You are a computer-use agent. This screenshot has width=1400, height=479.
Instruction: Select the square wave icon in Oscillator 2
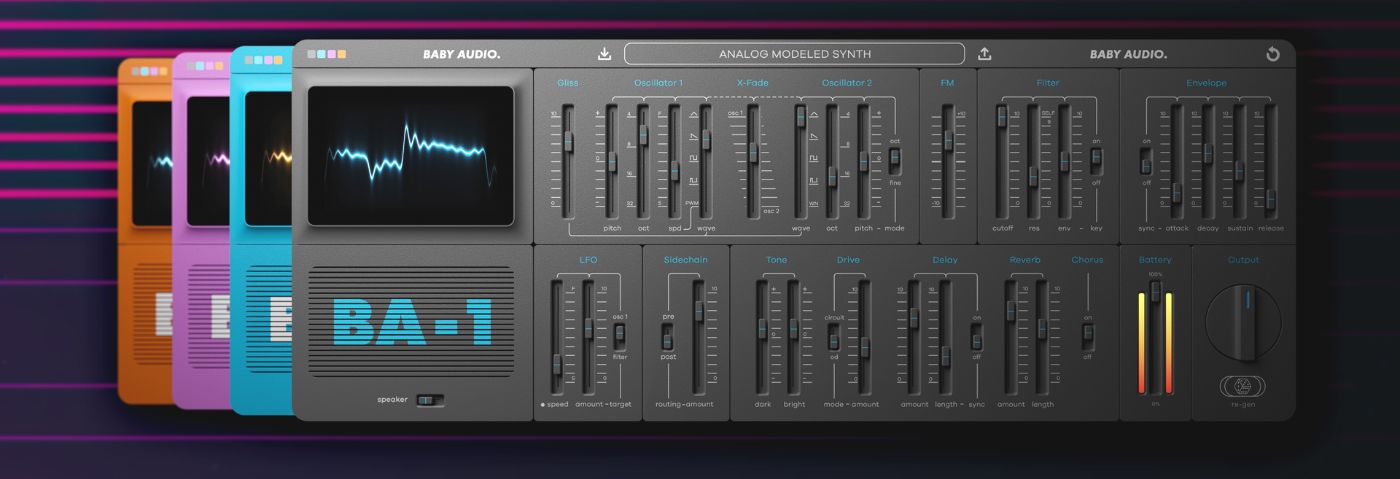click(813, 158)
